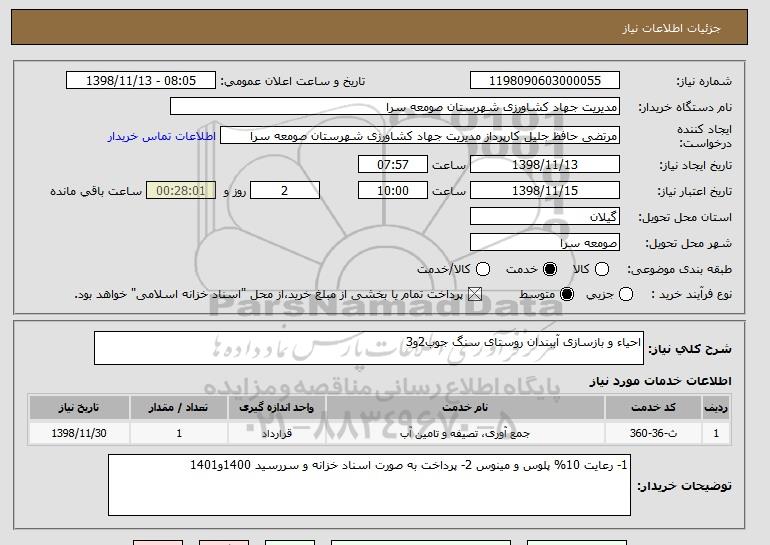Screen dimensions: 770x545
Task: Click the province field گیلان
Action: click(545, 217)
